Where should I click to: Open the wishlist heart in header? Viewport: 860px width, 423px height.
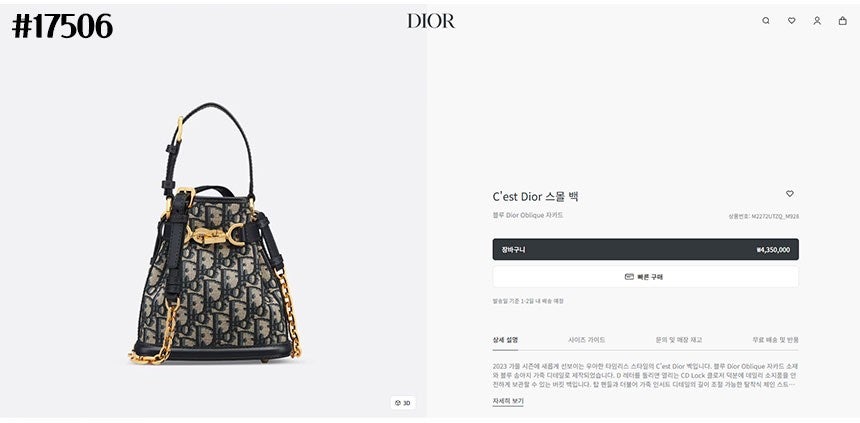click(791, 21)
